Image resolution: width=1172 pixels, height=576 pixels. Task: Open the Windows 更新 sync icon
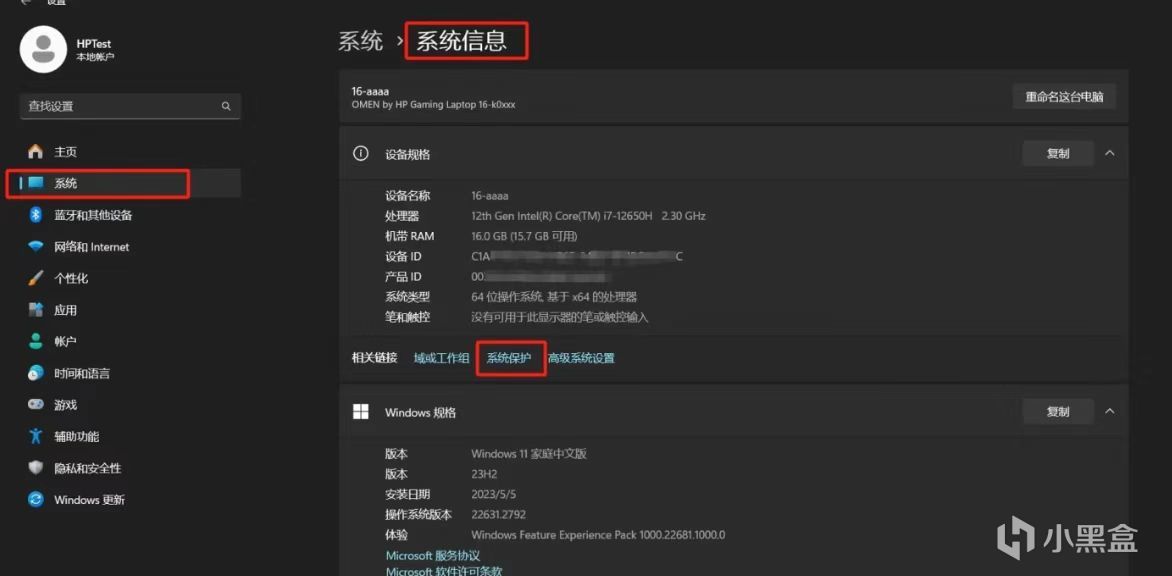(35, 499)
